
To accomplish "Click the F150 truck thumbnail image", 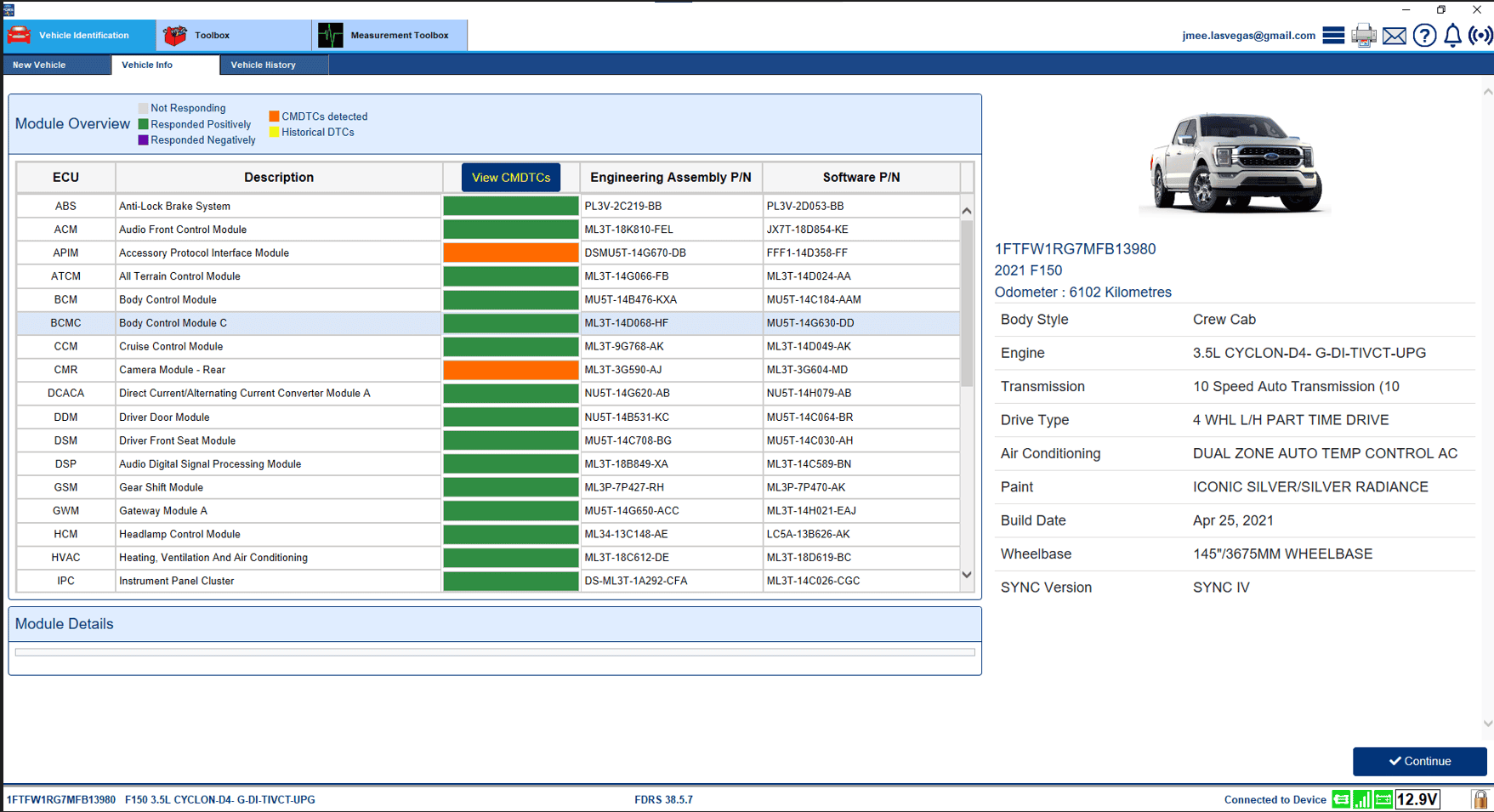I will (x=1235, y=162).
